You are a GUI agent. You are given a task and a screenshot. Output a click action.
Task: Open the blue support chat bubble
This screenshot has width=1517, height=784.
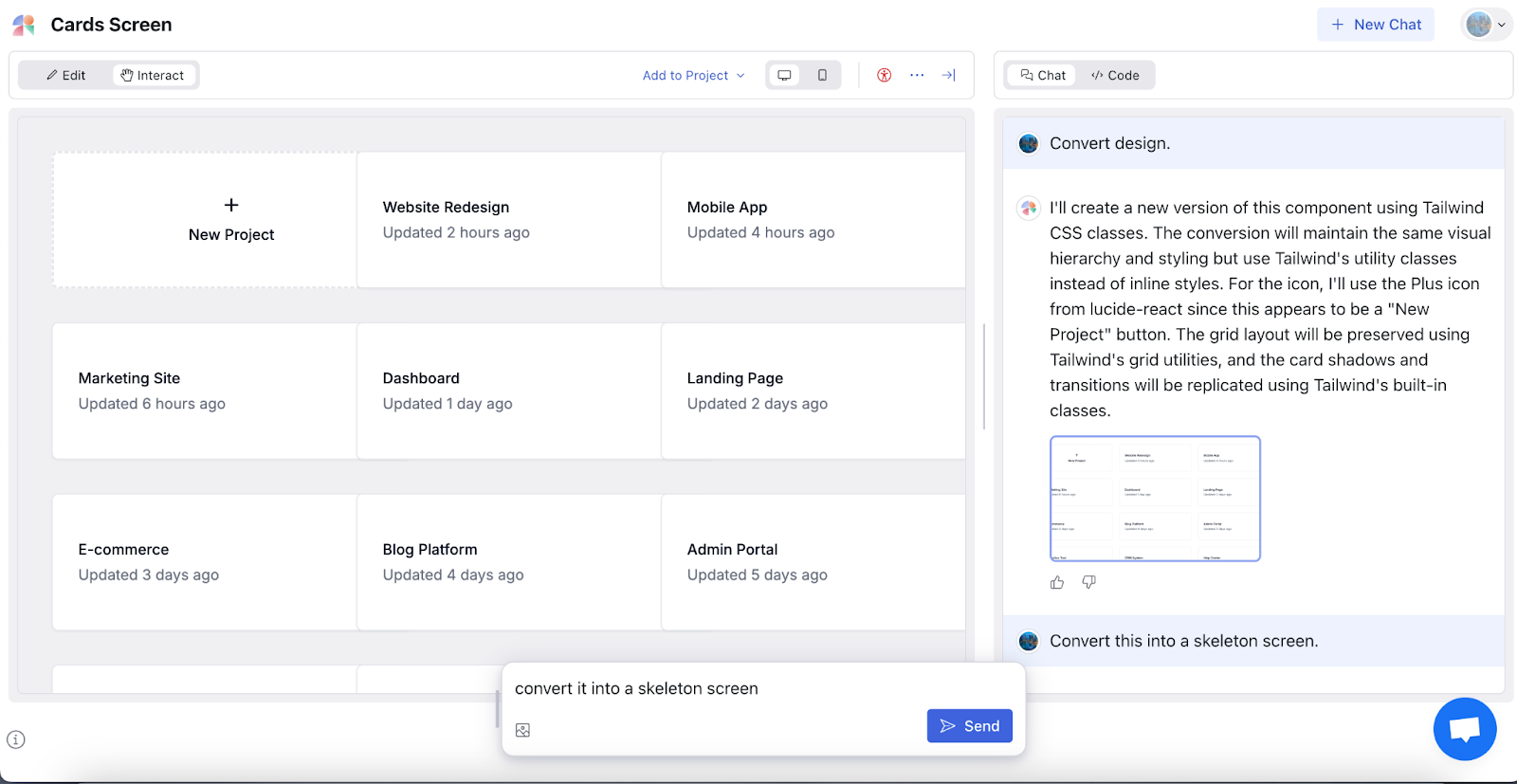[1465, 729]
